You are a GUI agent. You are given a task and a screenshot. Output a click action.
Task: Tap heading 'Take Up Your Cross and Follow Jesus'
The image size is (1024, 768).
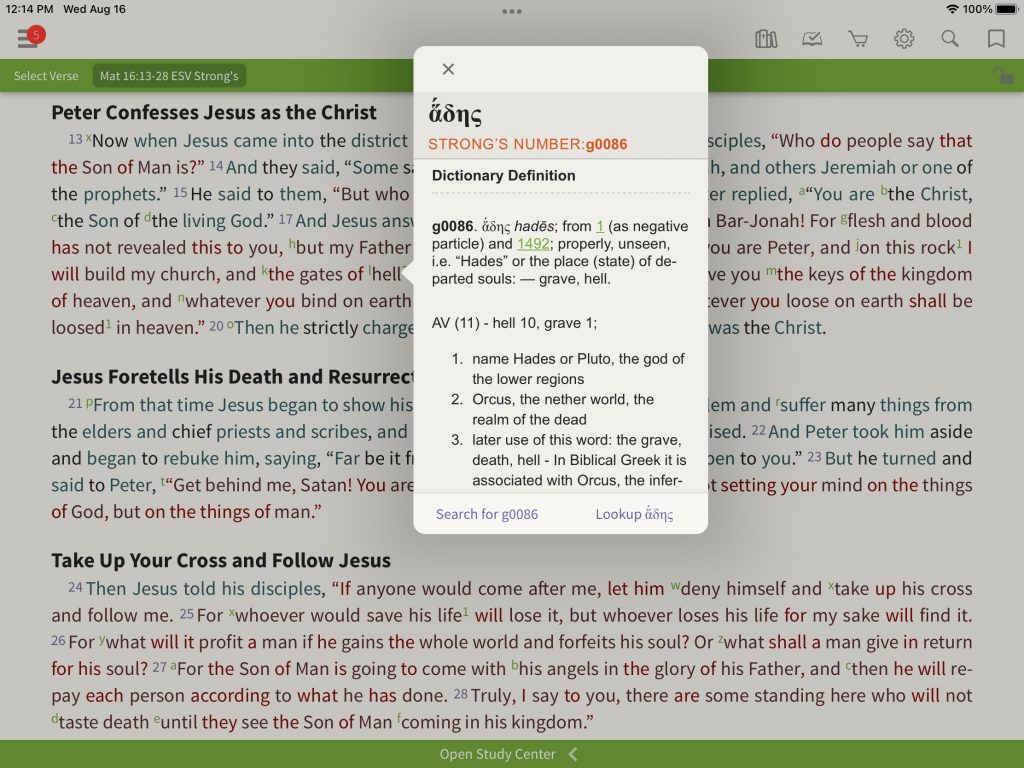[x=221, y=560]
